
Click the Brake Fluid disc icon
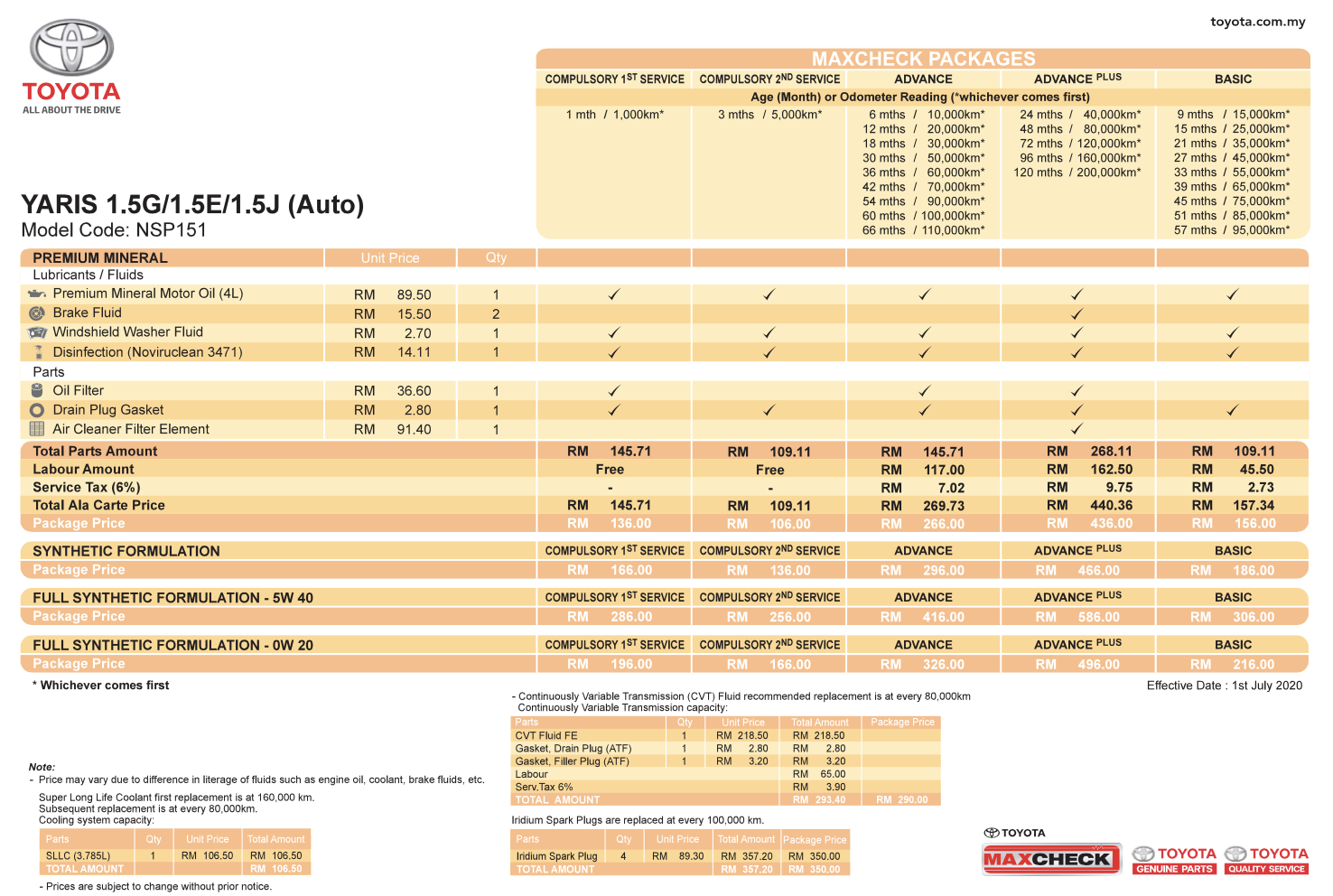click(37, 313)
